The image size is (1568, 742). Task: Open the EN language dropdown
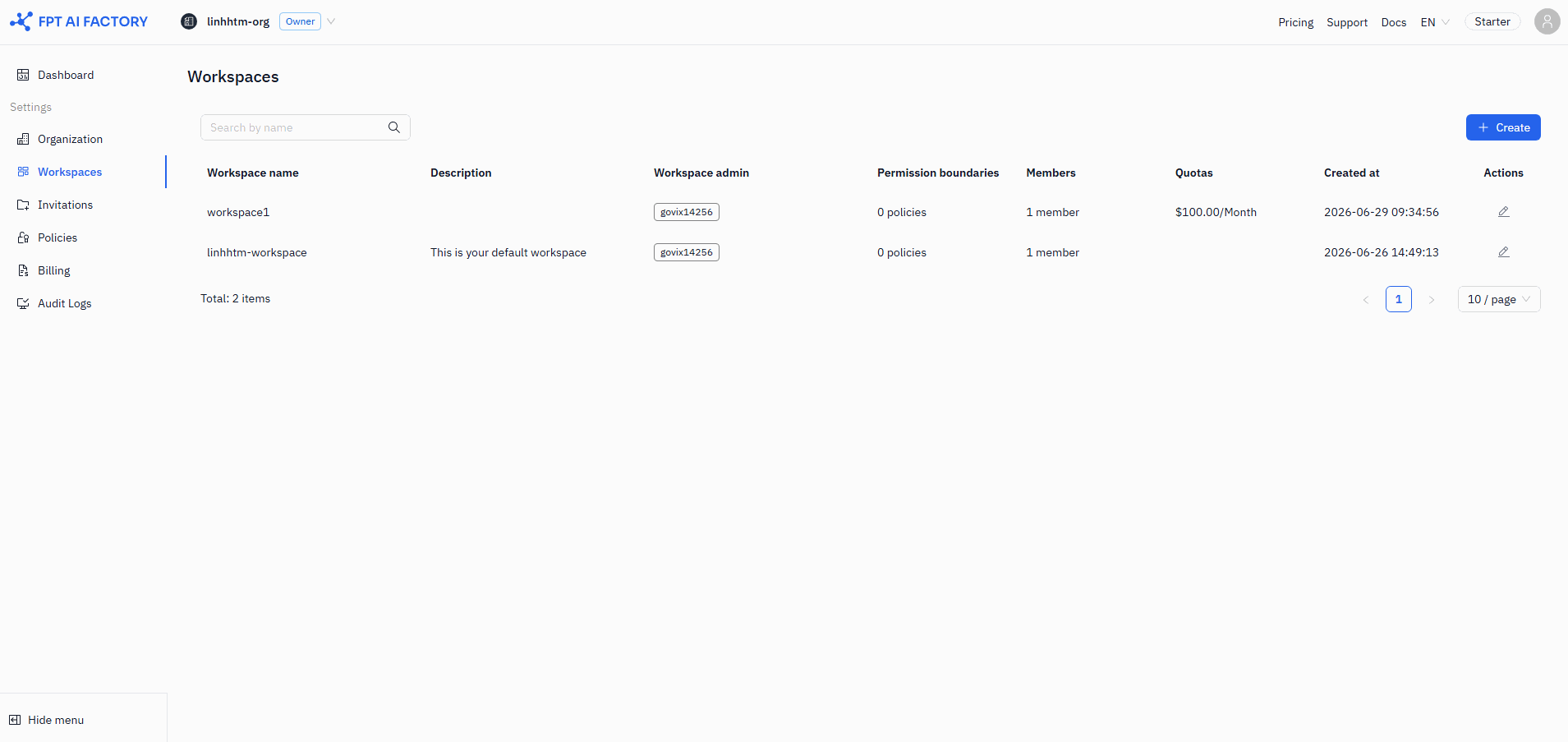(1435, 22)
